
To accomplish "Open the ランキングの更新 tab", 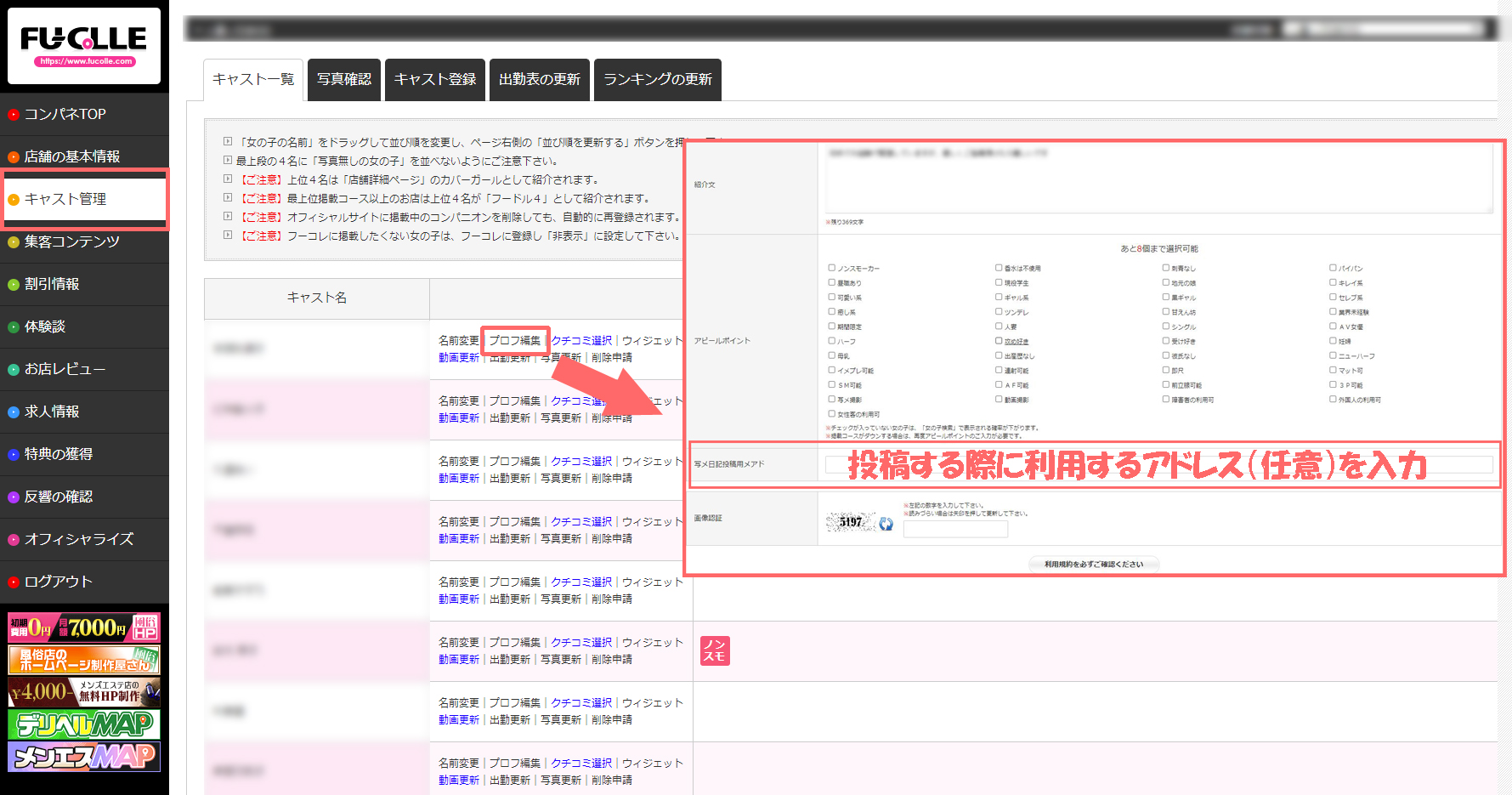I will point(657,79).
